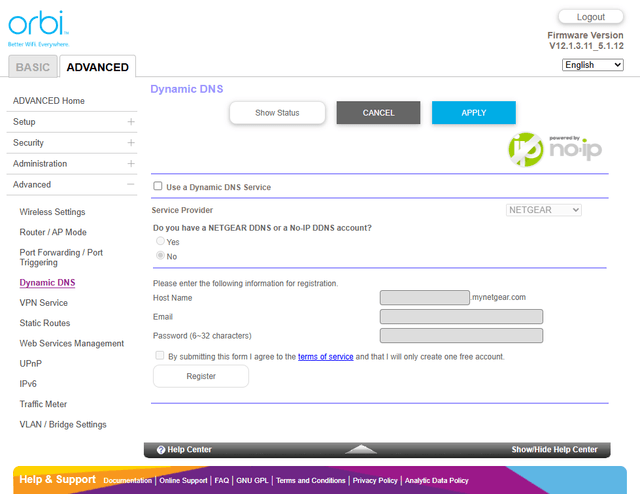Go to Static Routes
The image size is (640, 494).
[x=45, y=323]
